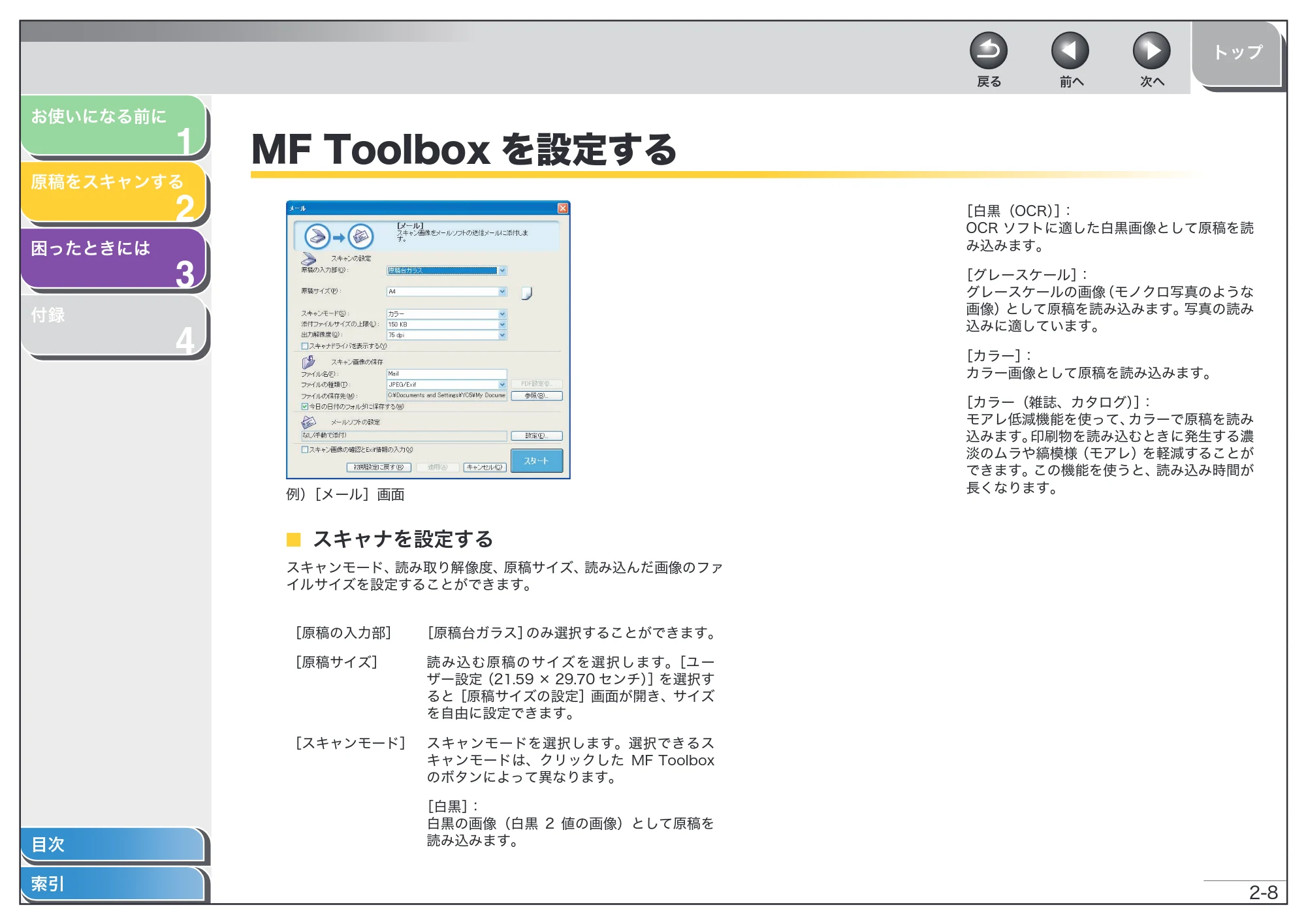Viewport: 1306px width, 924px height.
Task: Uncheck 今日の日付のフォルダに保存する checkbox
Action: (304, 406)
